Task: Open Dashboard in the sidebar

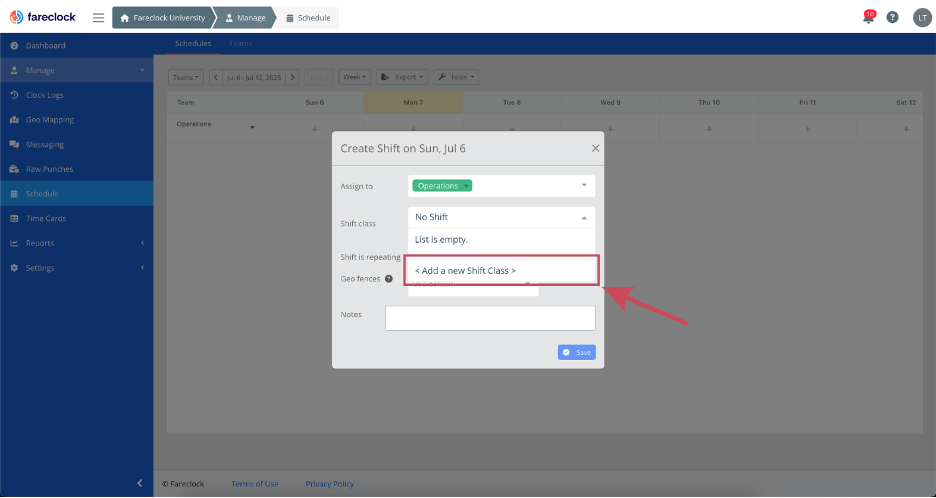Action: (76, 45)
